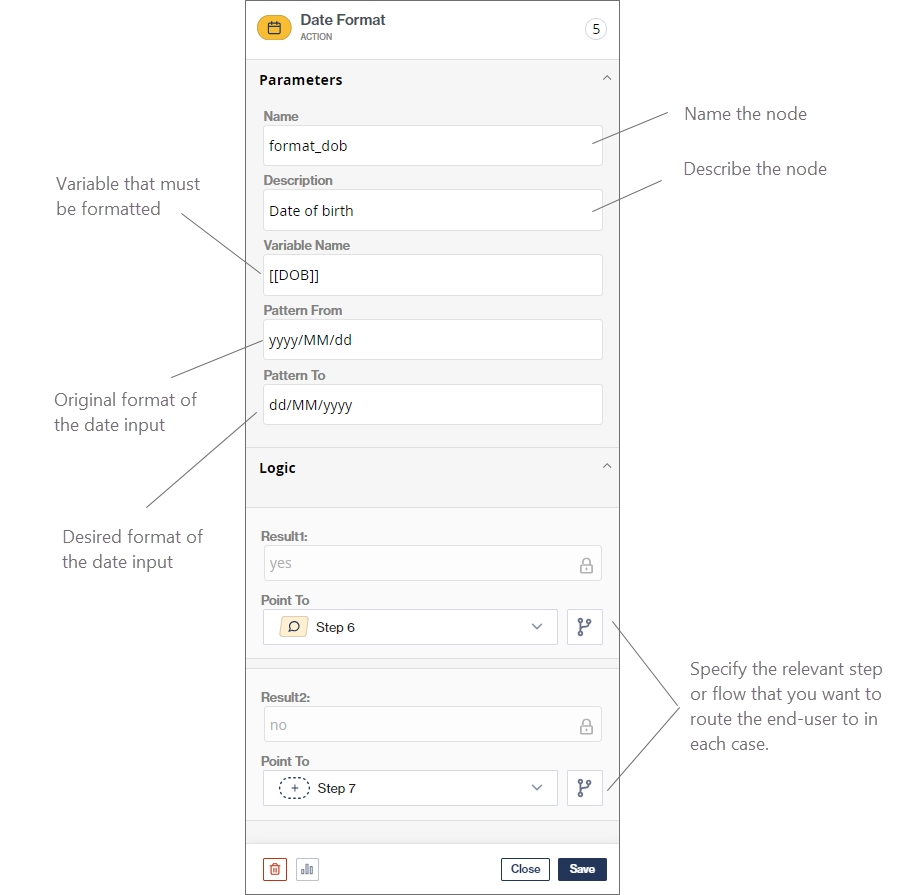Image resolution: width=906 pixels, height=895 pixels.
Task: Open flow branch selector beside Step 6
Action: point(585,627)
